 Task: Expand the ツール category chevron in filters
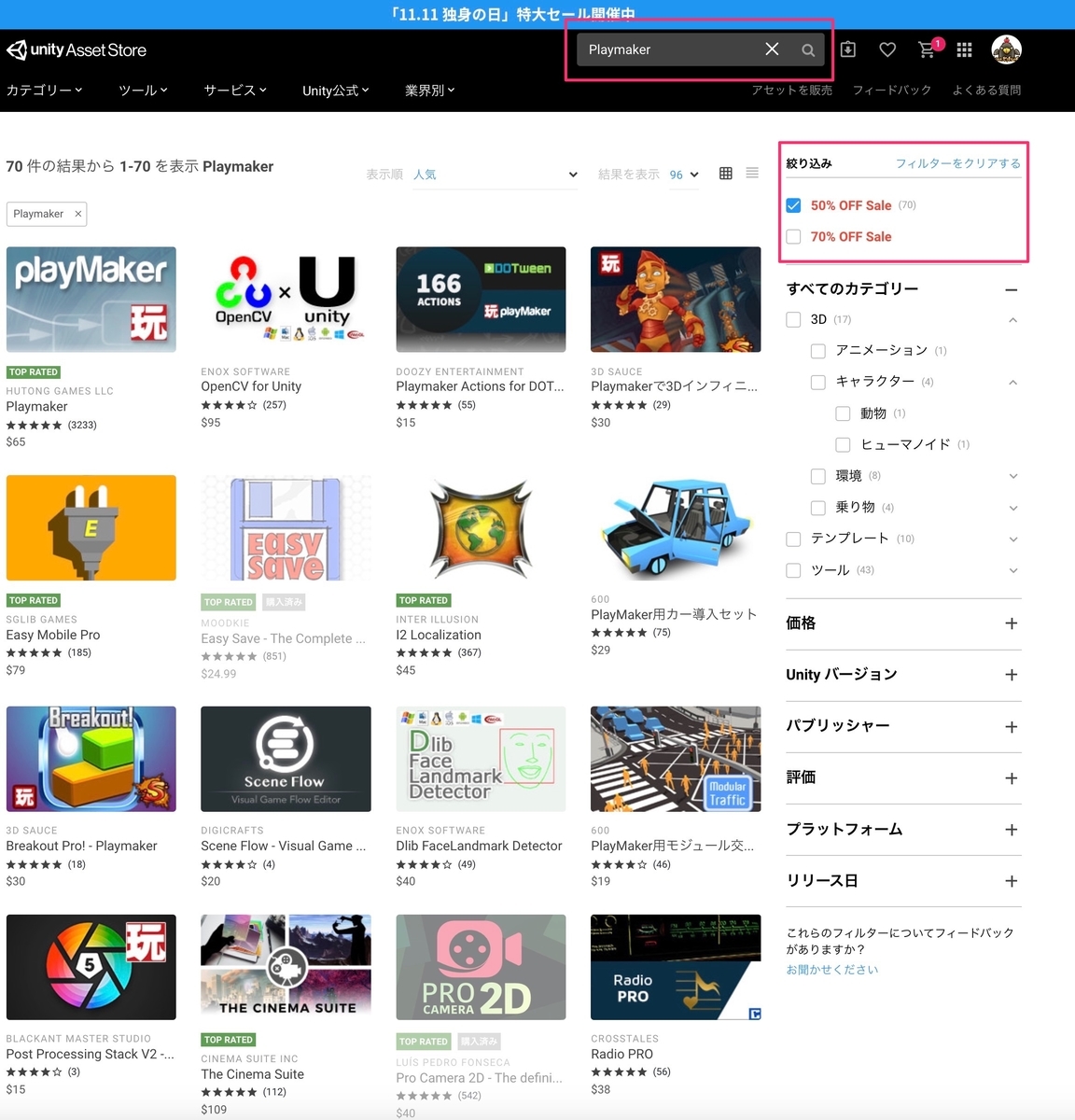pyautogui.click(x=1013, y=570)
